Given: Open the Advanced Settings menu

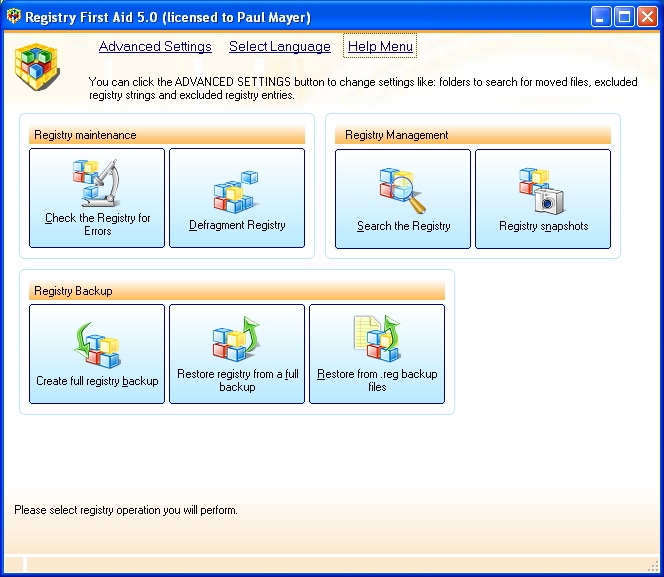Looking at the screenshot, I should pyautogui.click(x=155, y=47).
